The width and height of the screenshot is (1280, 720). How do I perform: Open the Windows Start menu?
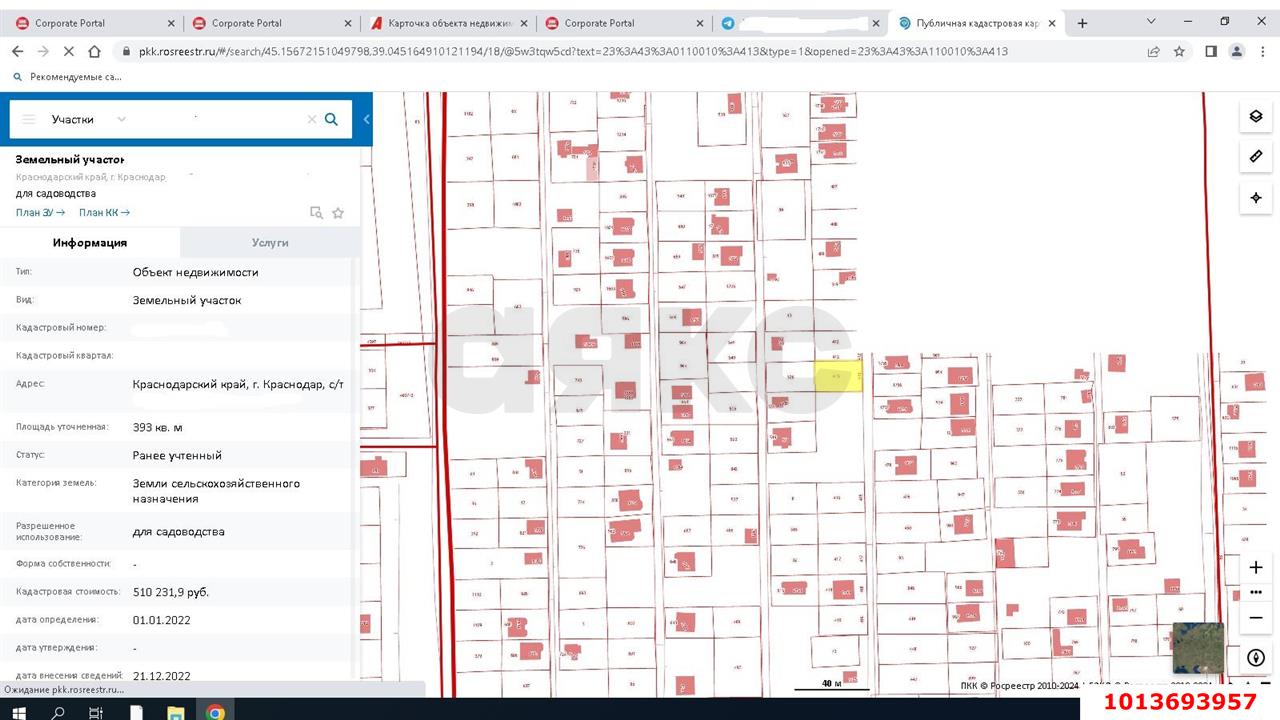[18, 712]
